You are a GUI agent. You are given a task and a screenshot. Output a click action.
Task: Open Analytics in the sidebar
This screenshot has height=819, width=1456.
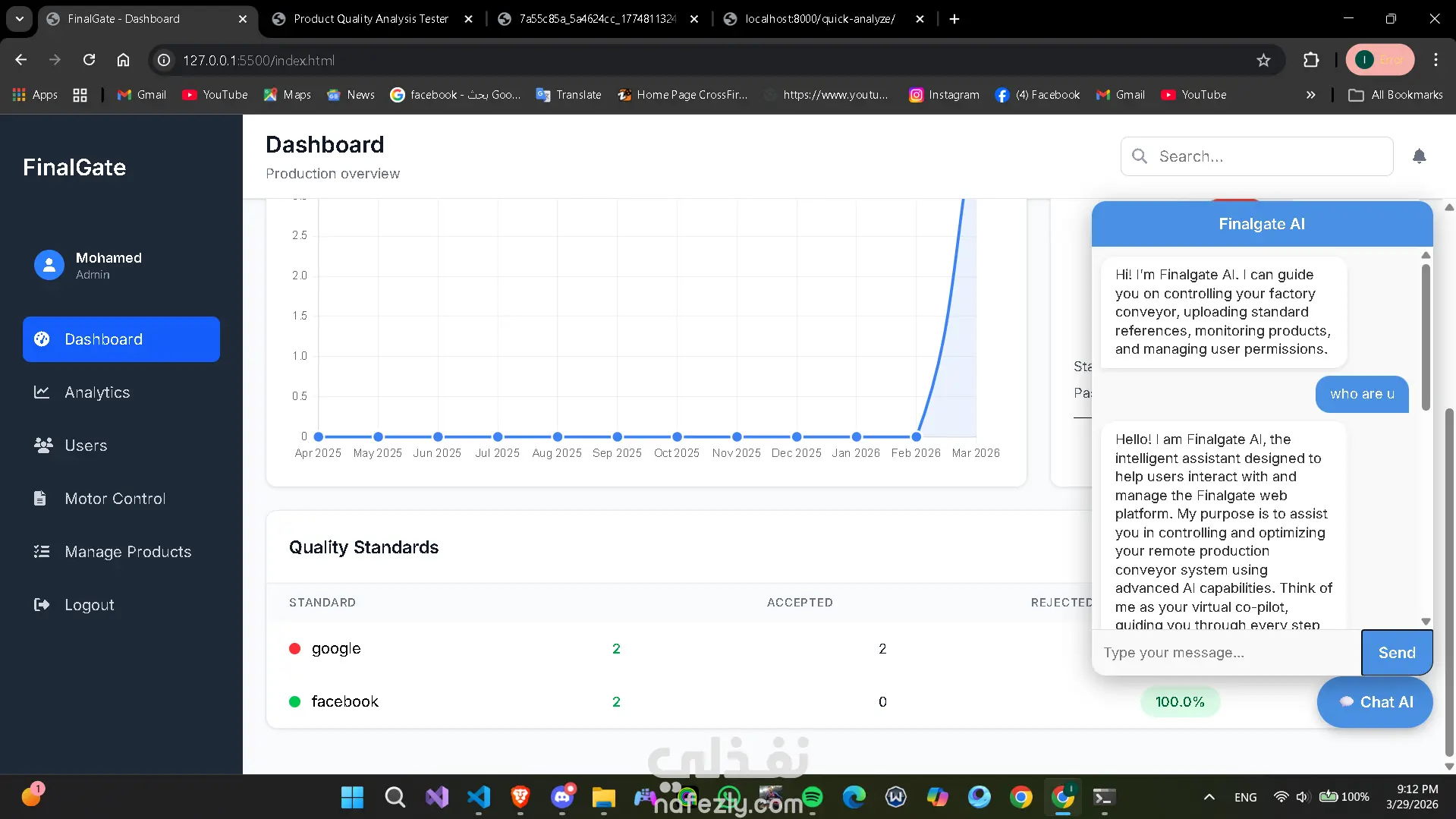coord(121,392)
